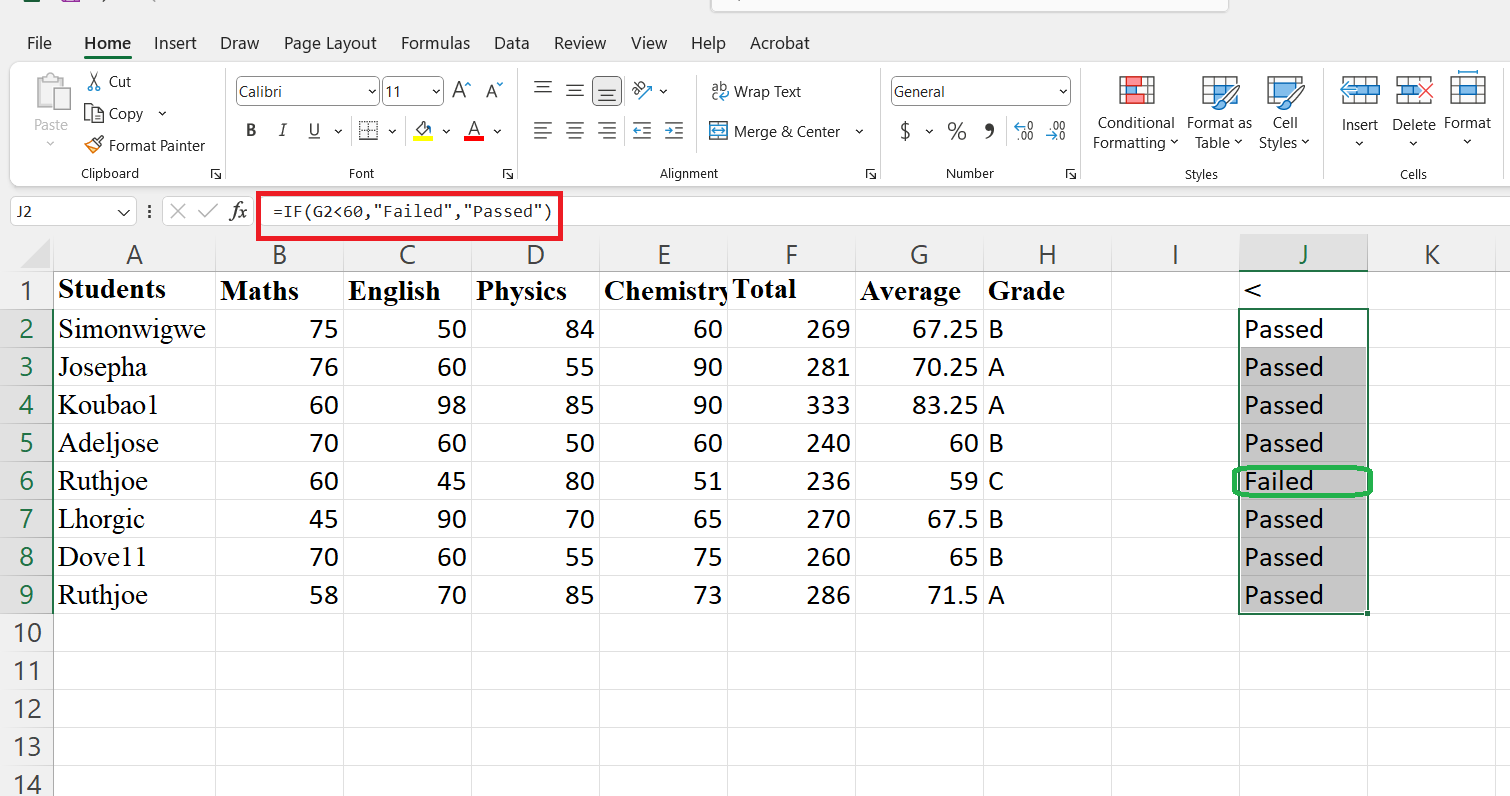Switch to the Formulas tab

coord(435,43)
